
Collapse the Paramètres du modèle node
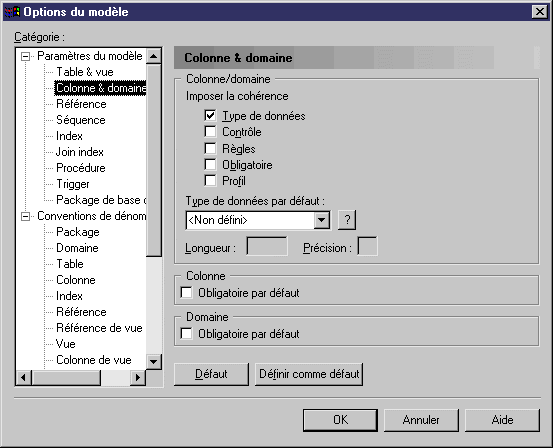click(25, 56)
